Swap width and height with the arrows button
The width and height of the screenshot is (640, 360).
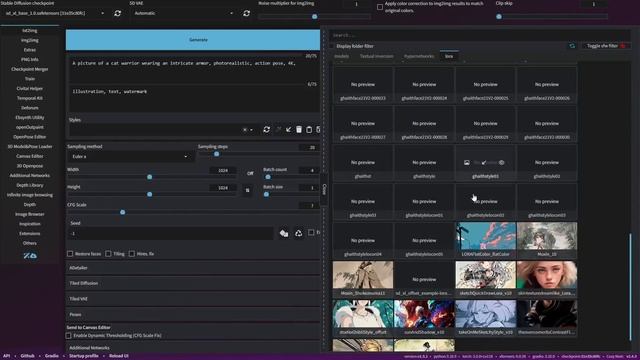point(247,190)
